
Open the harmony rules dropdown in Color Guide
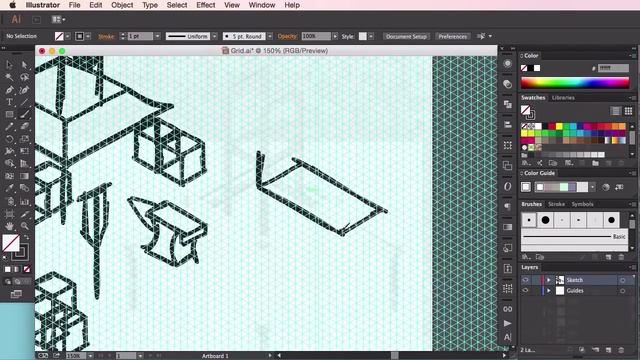coord(593,187)
